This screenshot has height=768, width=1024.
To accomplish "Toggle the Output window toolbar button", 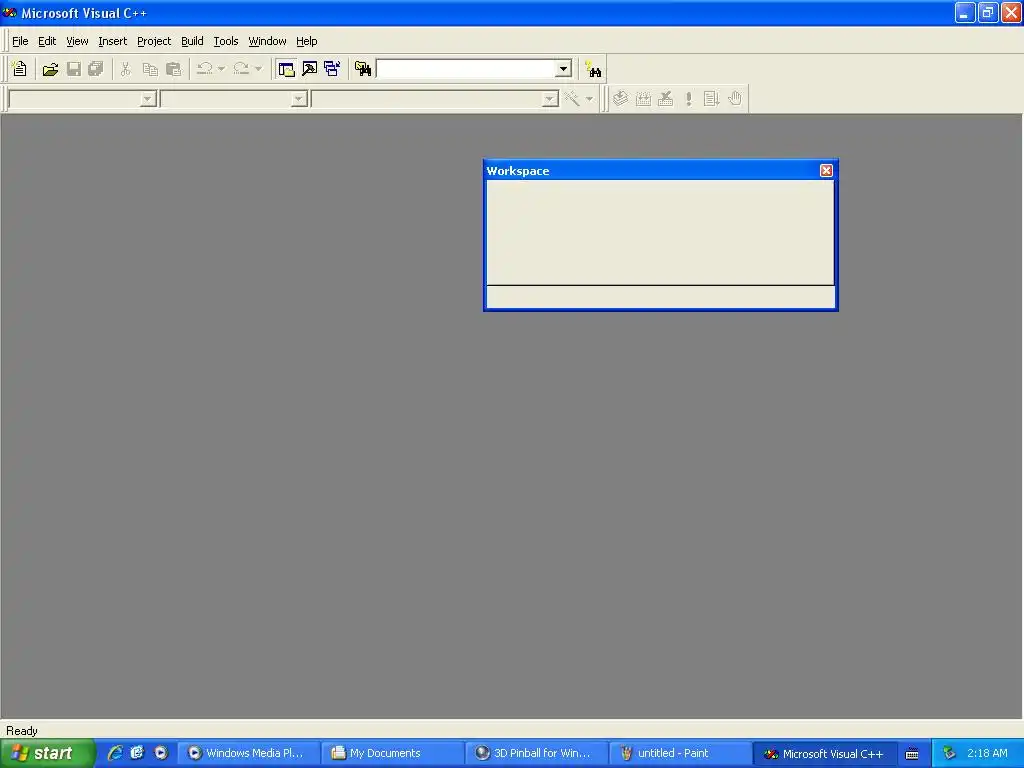I will [310, 69].
